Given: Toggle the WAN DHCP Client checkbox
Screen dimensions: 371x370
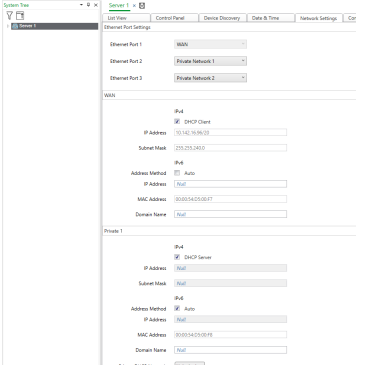Looking at the screenshot, I should pyautogui.click(x=177, y=122).
